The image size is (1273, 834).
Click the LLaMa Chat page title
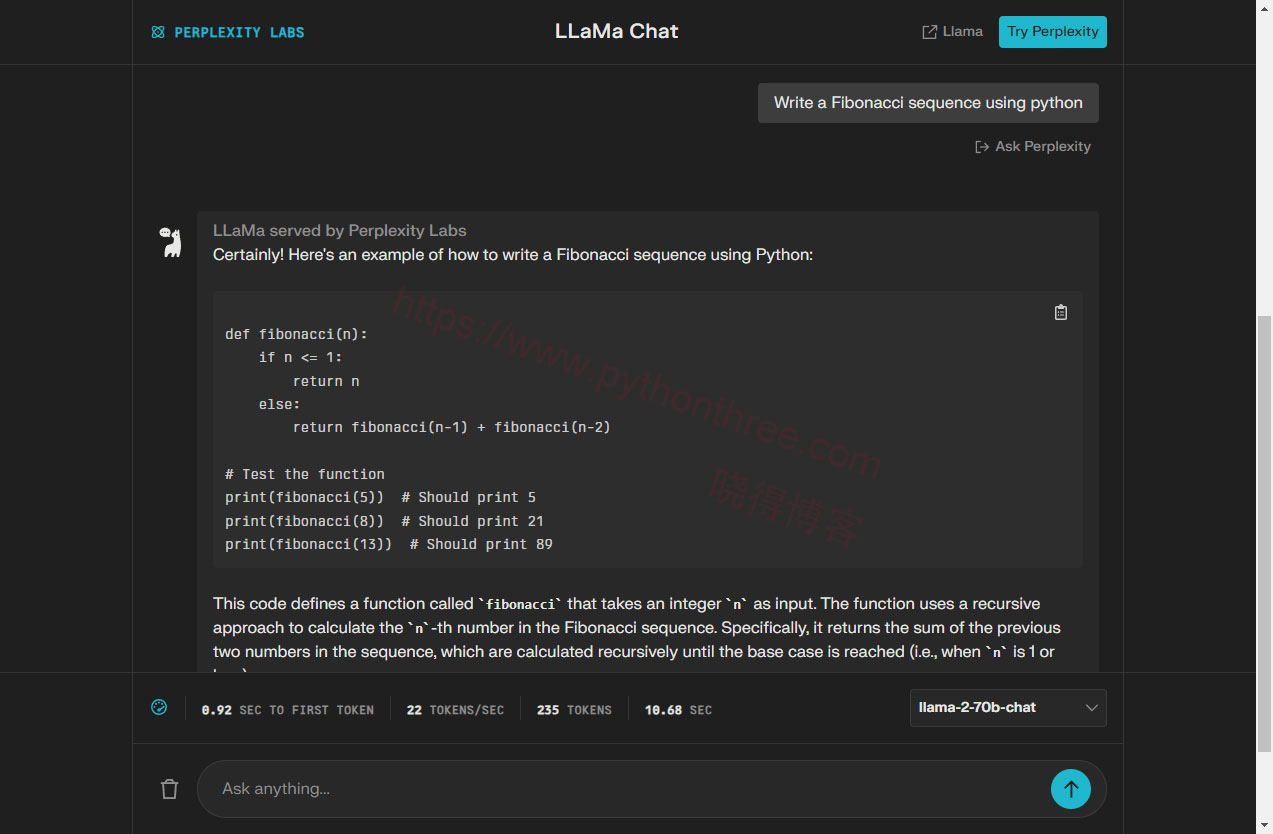coord(617,31)
